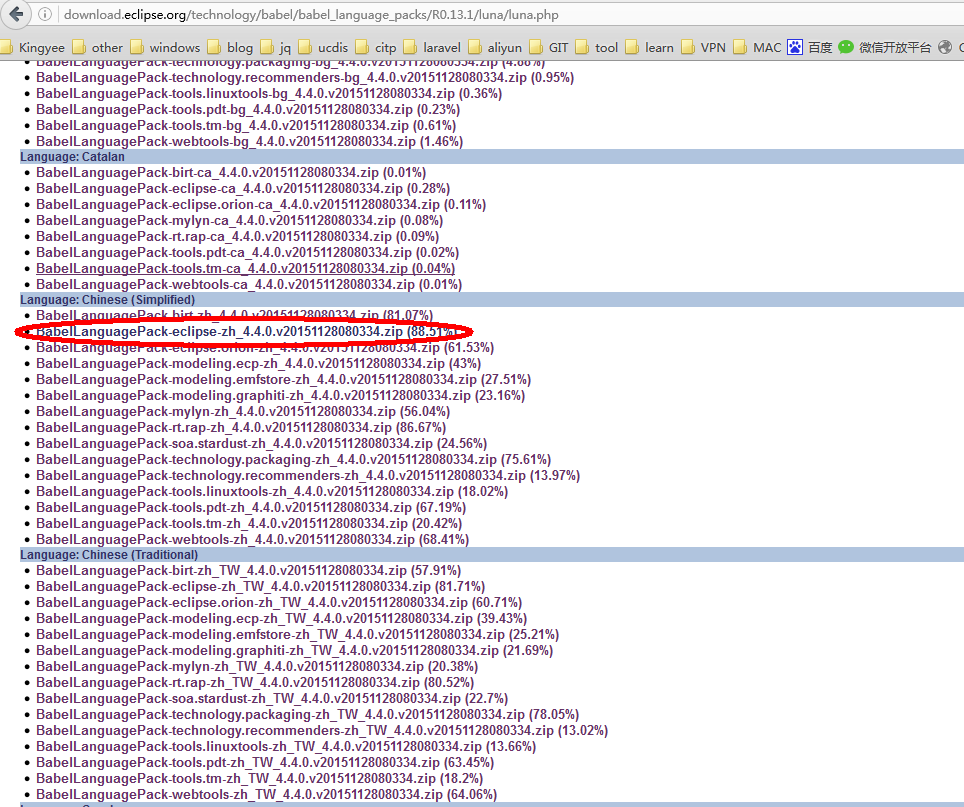964x807 pixels.
Task: Download eclipse.orion-ca language pack
Action: tap(261, 204)
